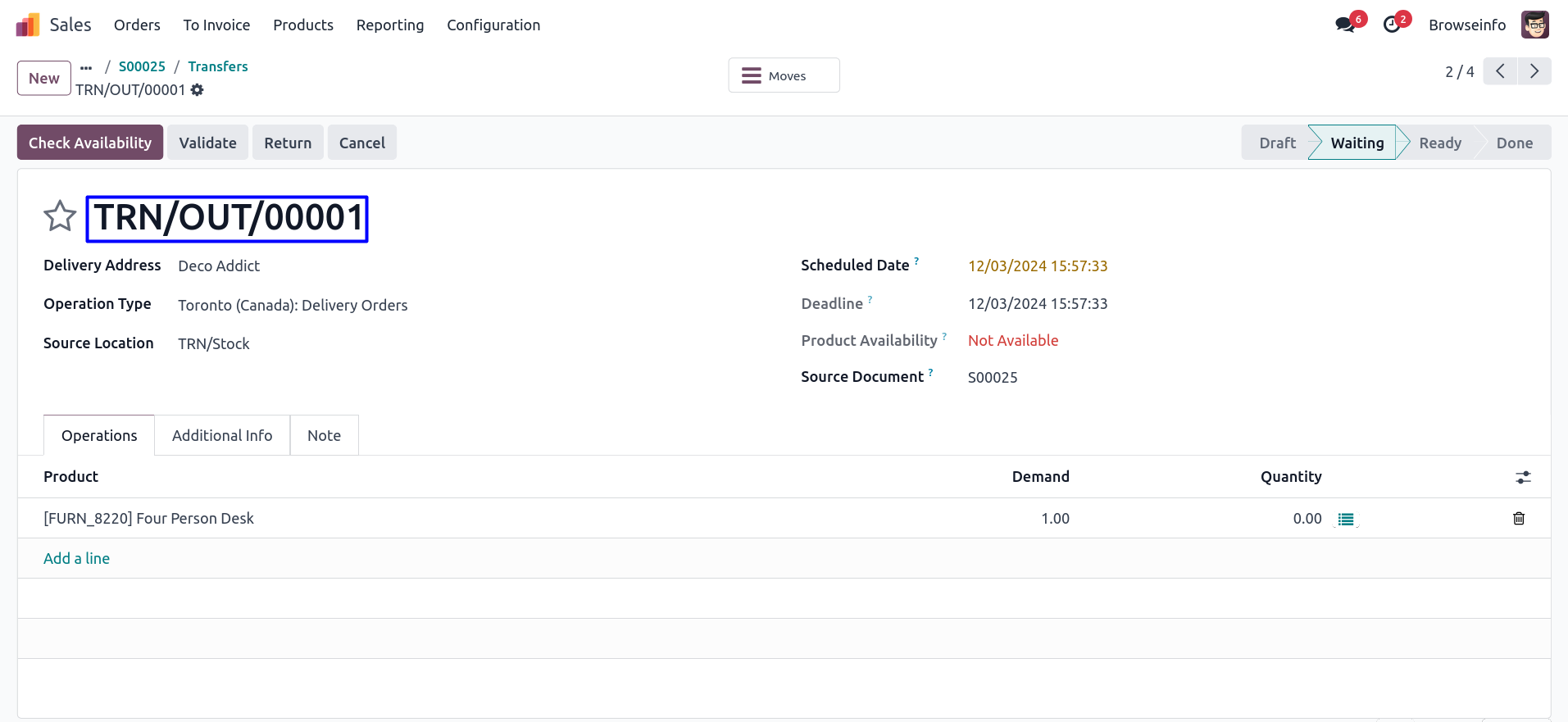The width and height of the screenshot is (1568, 722).
Task: Click the Validate button
Action: point(207,143)
